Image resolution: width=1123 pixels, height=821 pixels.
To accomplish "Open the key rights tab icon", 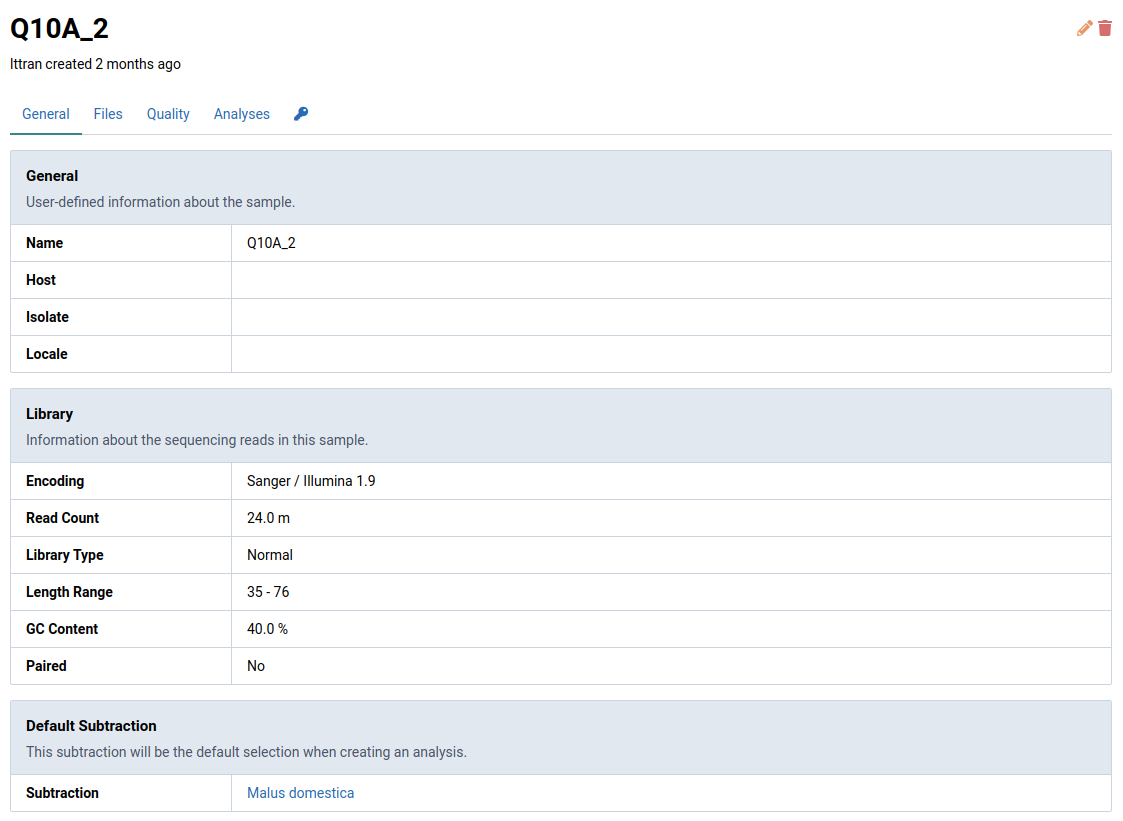I will tap(301, 113).
